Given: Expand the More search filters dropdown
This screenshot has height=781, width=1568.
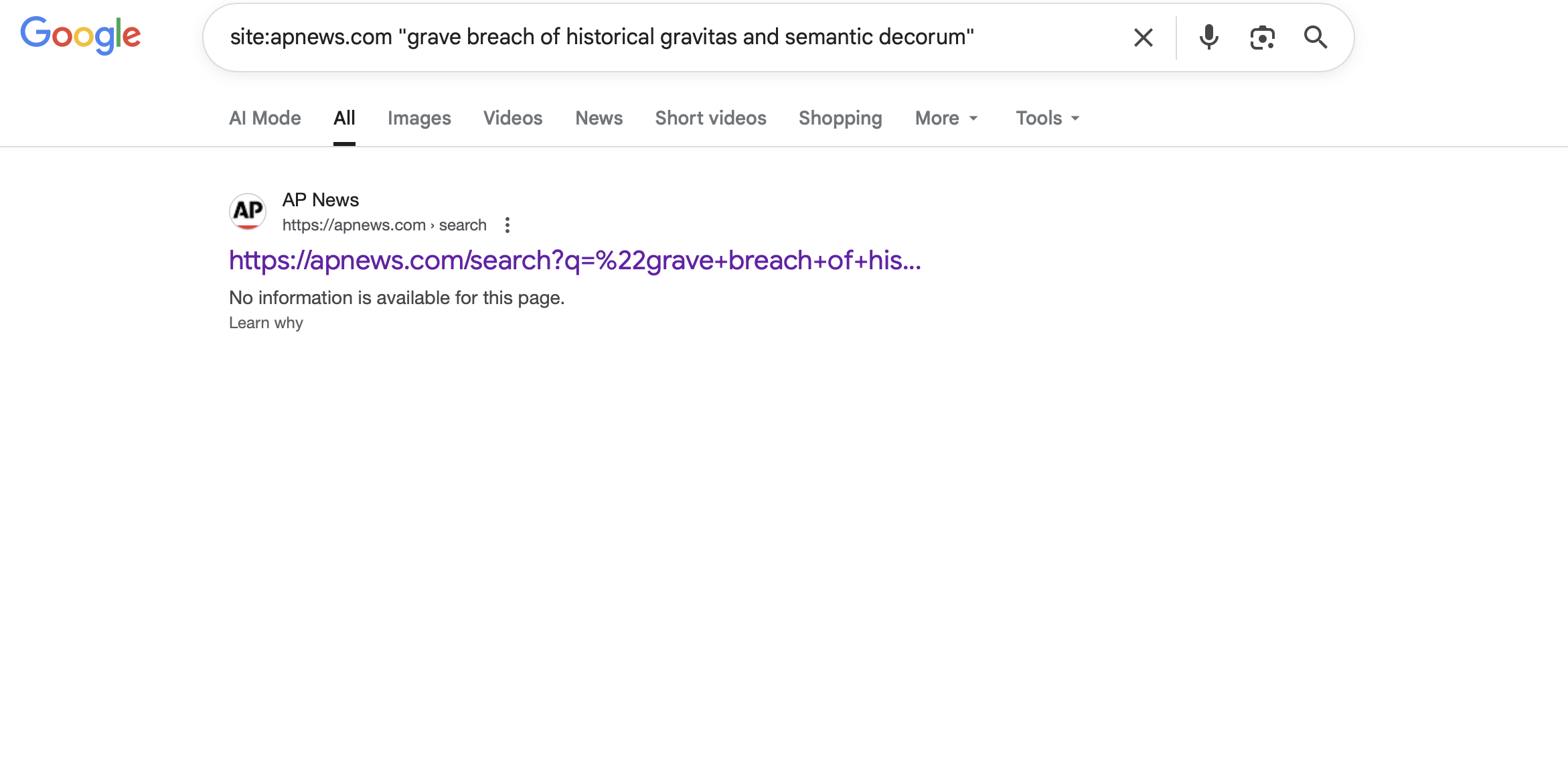Looking at the screenshot, I should [x=946, y=118].
